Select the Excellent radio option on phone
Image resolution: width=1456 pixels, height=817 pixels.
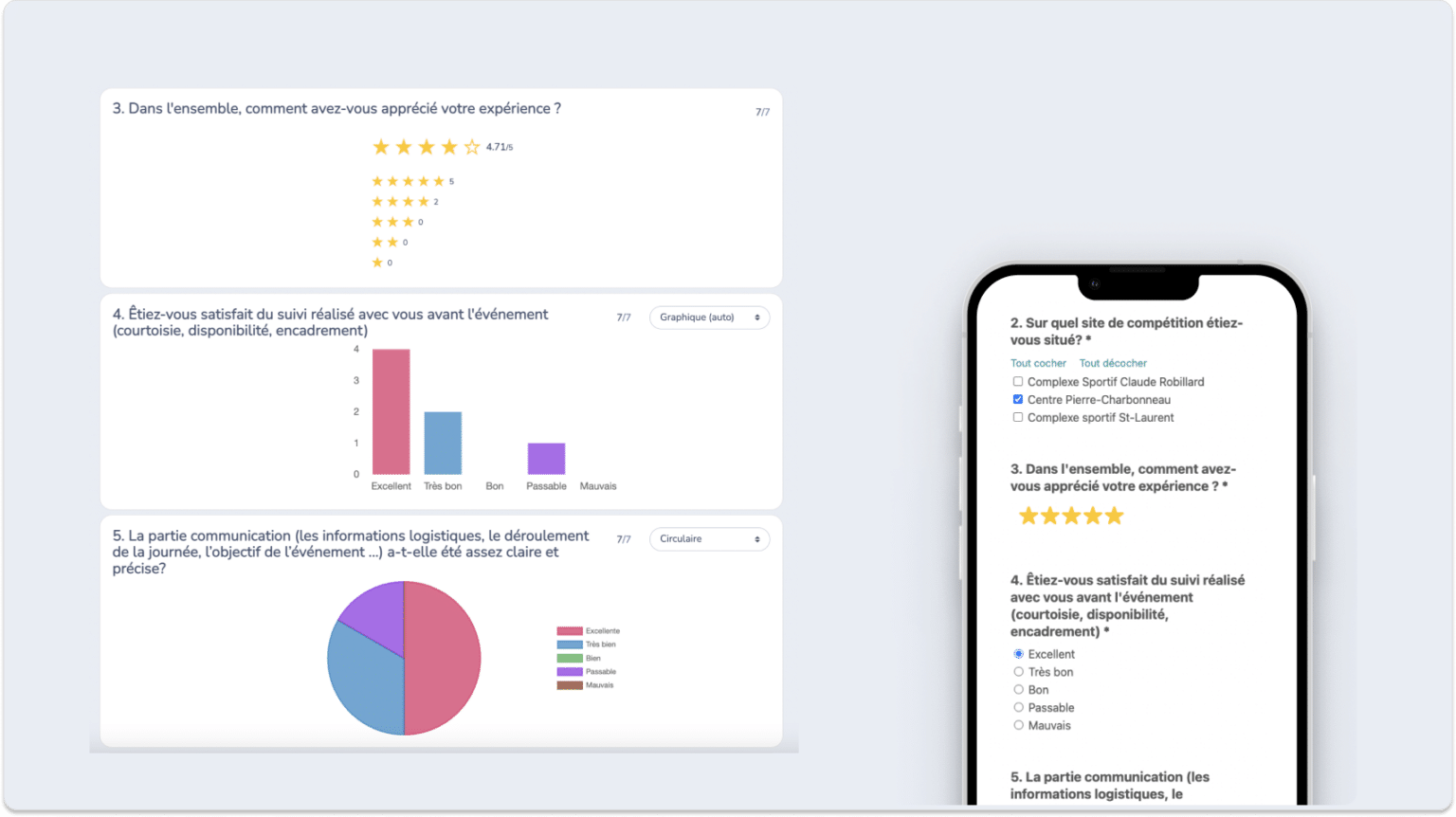pyautogui.click(x=1019, y=654)
